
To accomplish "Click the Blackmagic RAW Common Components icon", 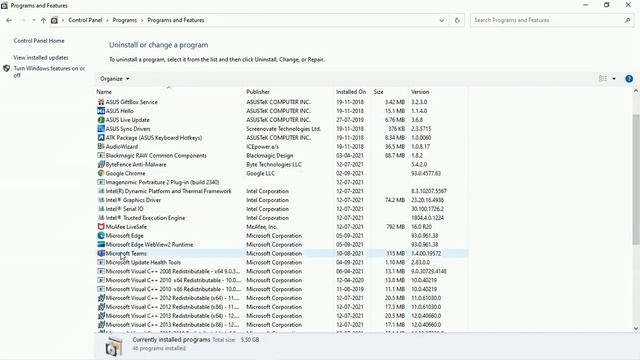I will click(x=101, y=156).
